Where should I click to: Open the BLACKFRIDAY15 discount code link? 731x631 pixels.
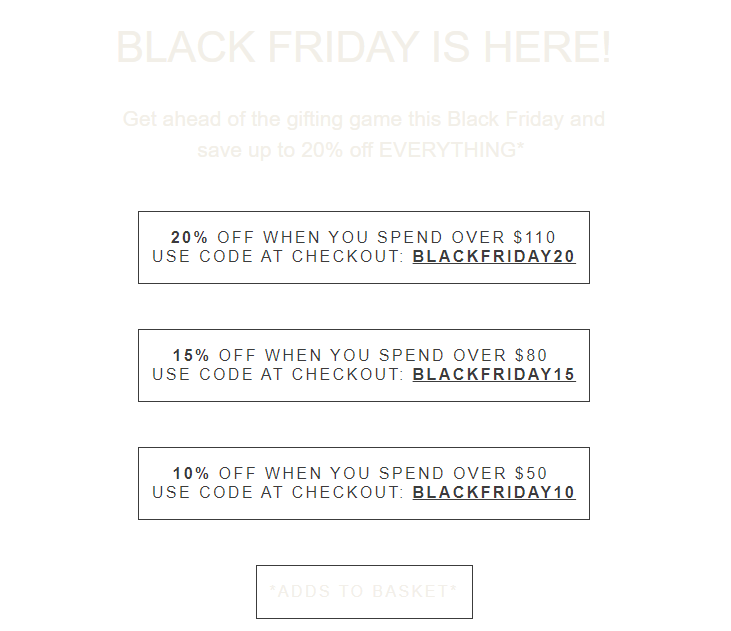pos(494,374)
